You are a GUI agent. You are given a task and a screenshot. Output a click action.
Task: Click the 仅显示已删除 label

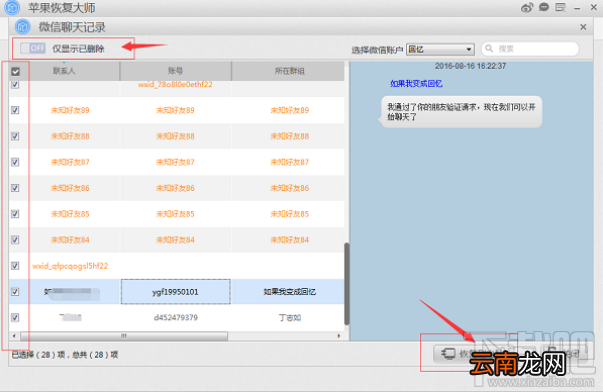78,49
